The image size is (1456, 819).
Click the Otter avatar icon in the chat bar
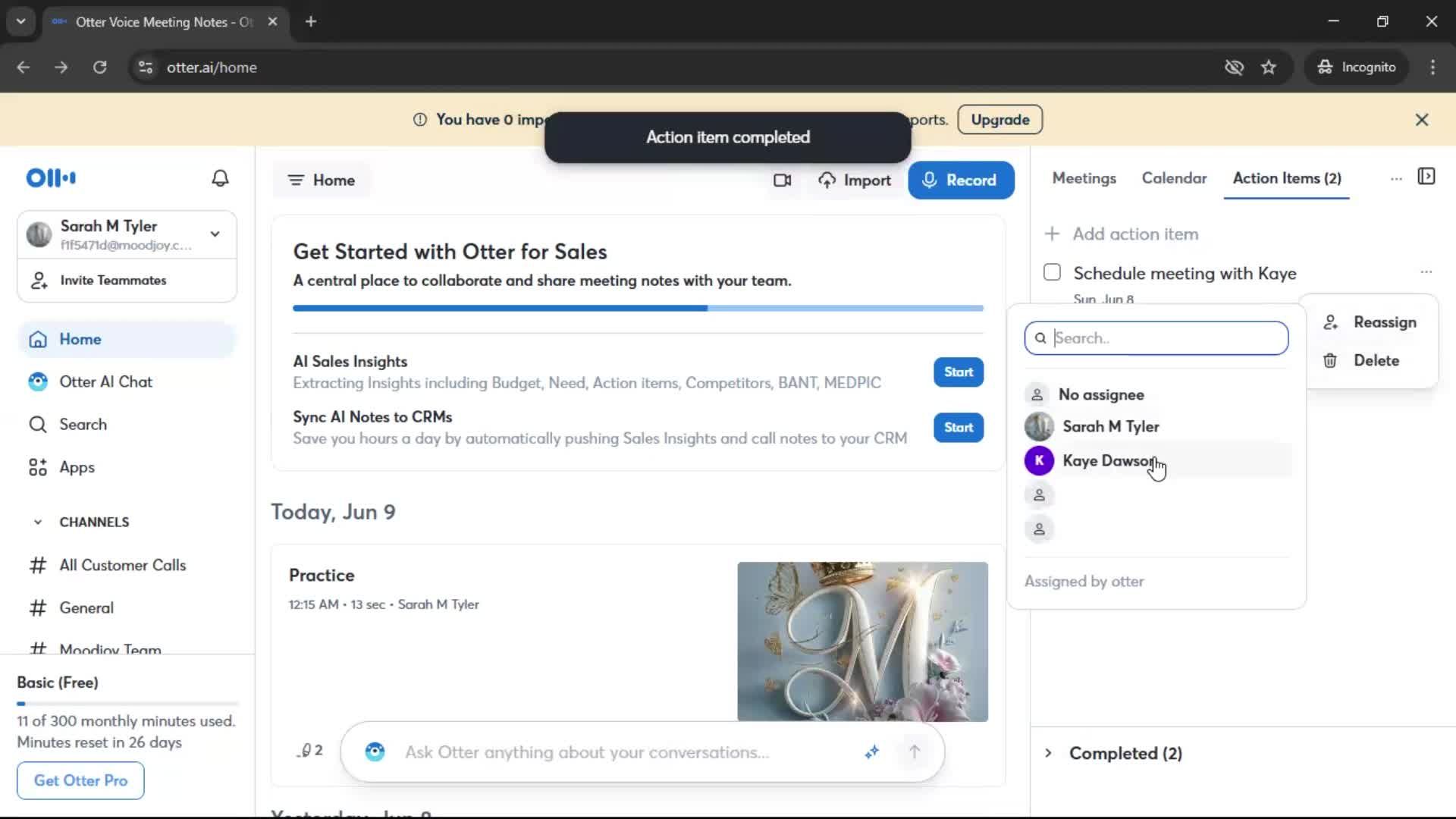click(x=375, y=752)
